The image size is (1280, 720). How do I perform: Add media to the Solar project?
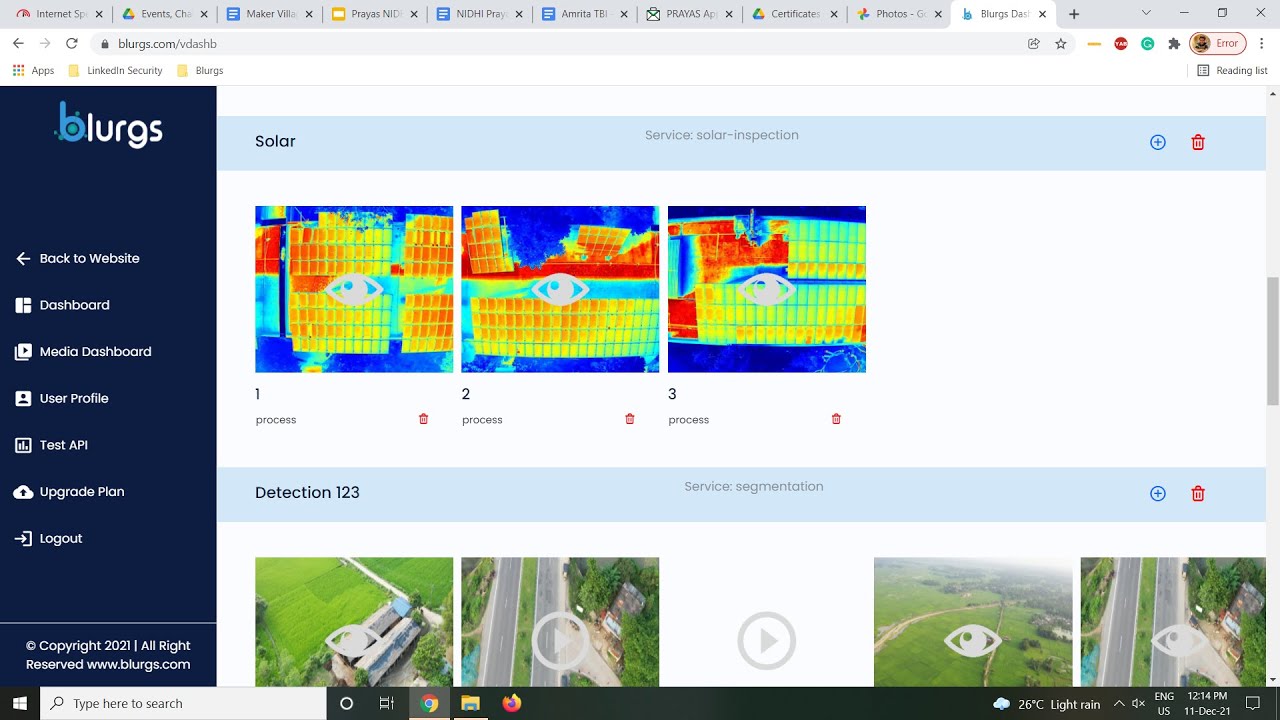1157,142
